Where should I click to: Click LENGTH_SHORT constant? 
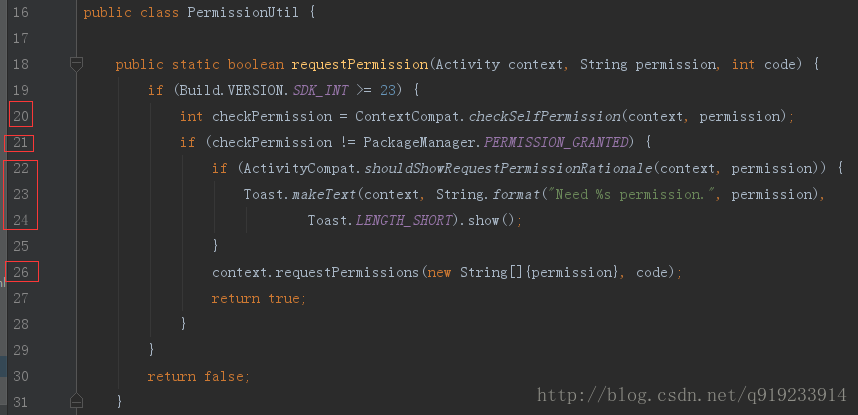(404, 221)
